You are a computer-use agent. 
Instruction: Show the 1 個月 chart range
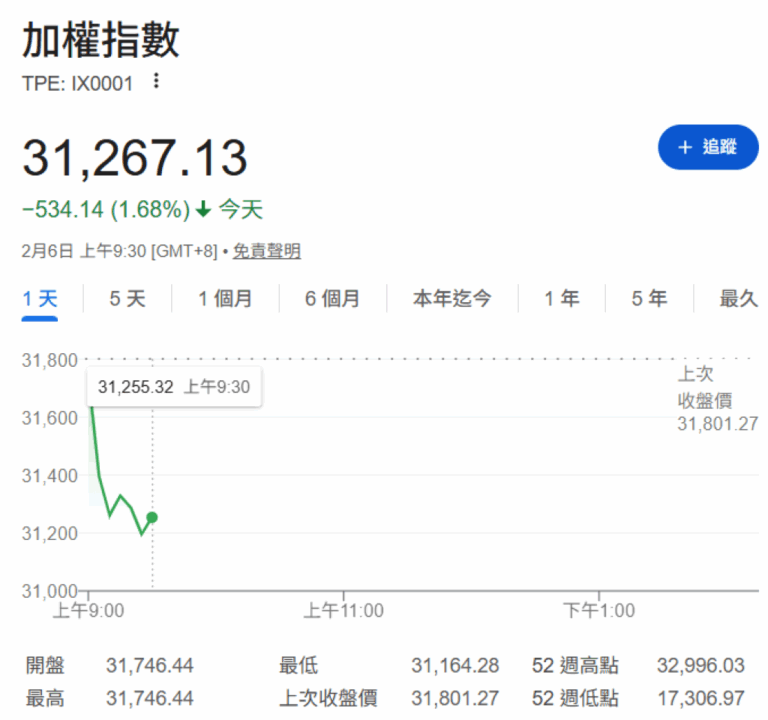tap(224, 298)
